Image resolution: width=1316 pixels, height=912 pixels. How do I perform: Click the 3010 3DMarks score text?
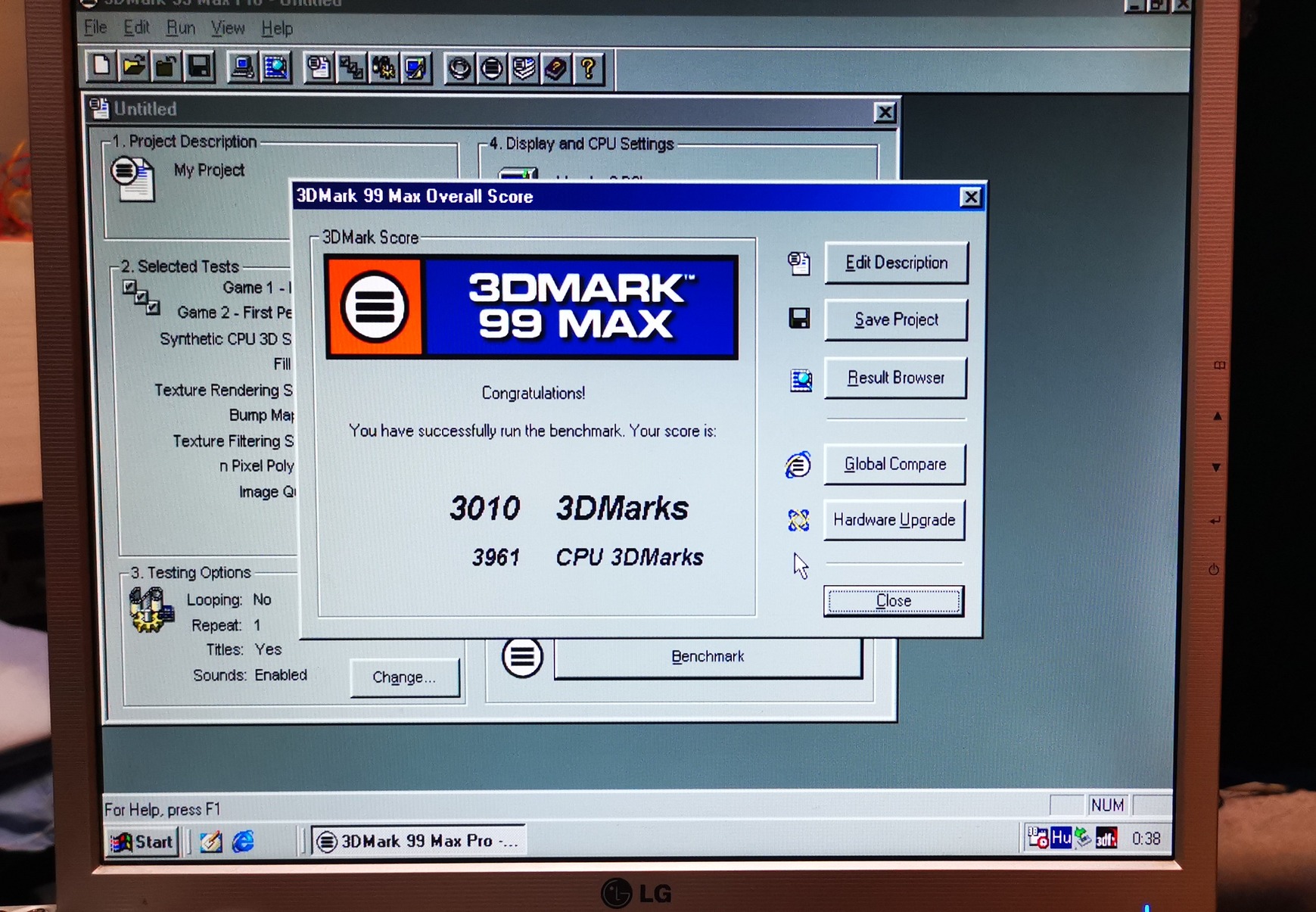click(569, 508)
